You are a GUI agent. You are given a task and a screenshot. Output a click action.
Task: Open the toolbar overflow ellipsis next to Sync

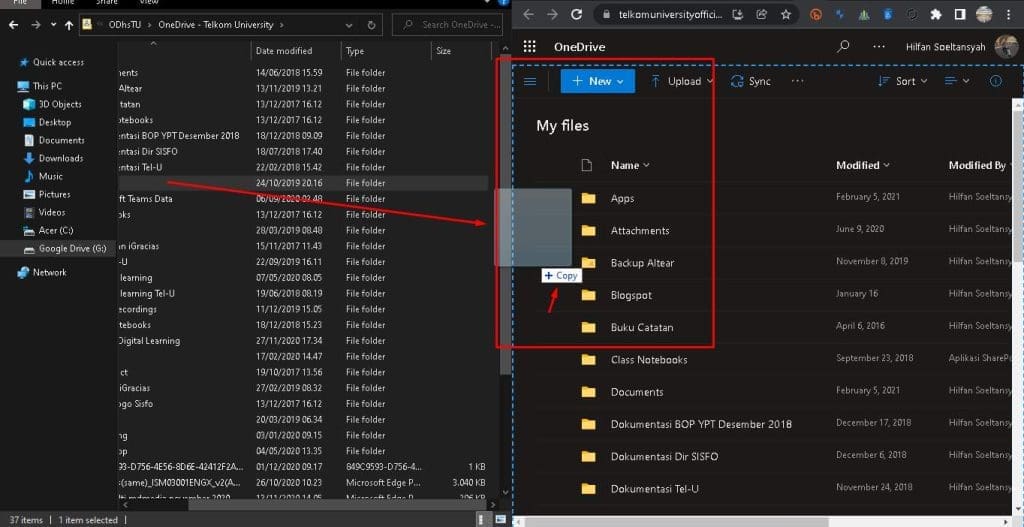tap(797, 81)
